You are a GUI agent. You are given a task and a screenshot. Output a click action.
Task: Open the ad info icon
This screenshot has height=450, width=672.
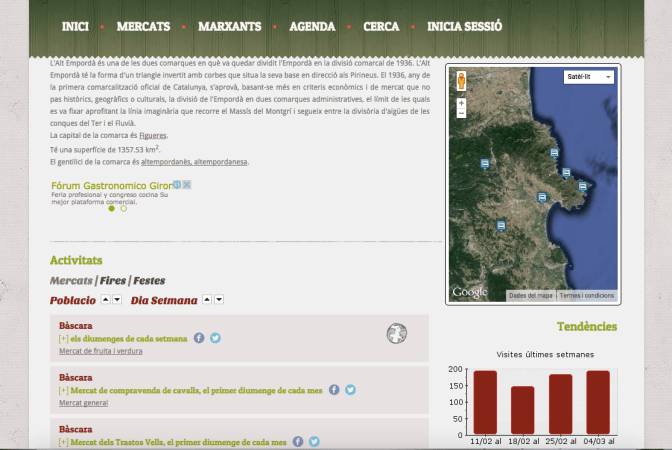[x=177, y=185]
